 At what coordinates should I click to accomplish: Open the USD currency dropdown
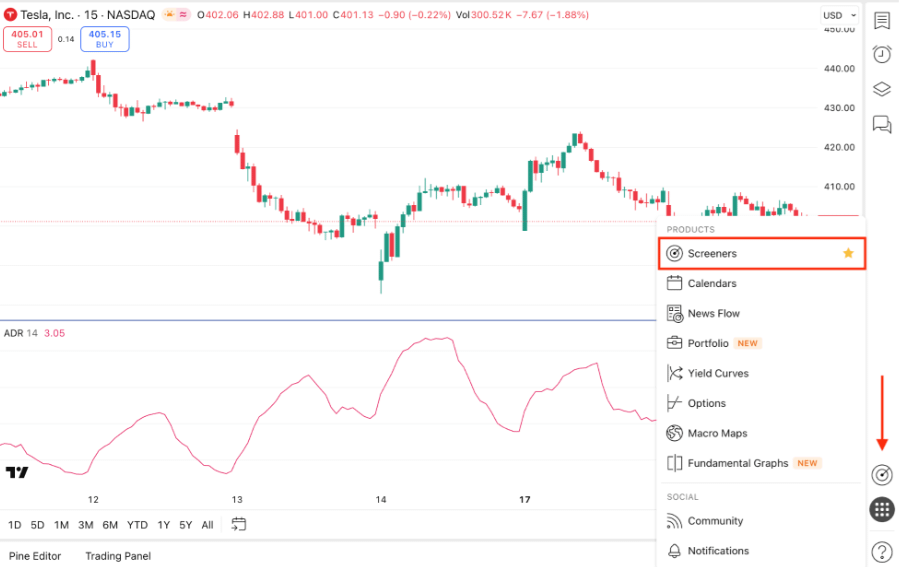(x=839, y=16)
